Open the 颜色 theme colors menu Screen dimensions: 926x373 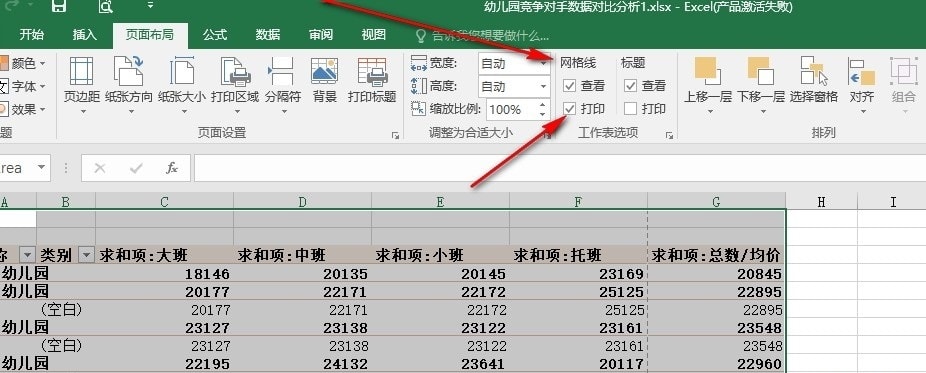24,63
